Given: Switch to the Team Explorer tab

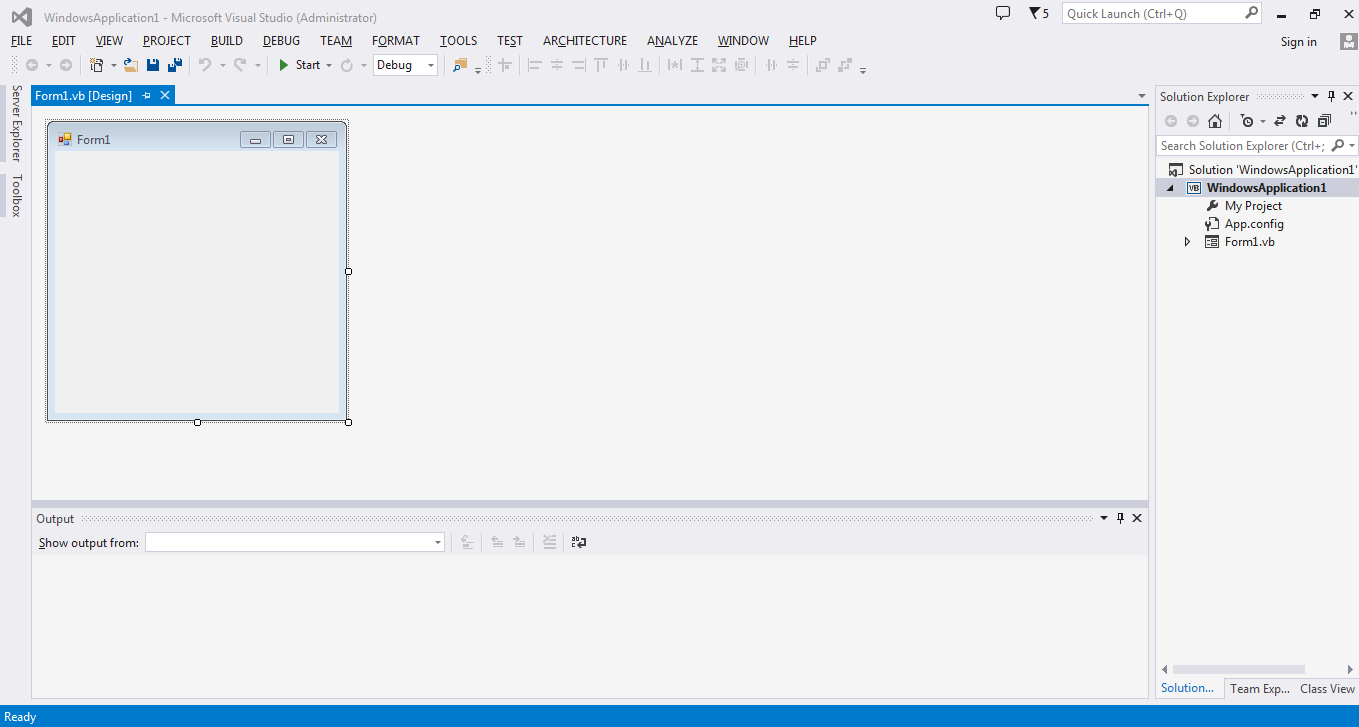Looking at the screenshot, I should click(x=1260, y=688).
